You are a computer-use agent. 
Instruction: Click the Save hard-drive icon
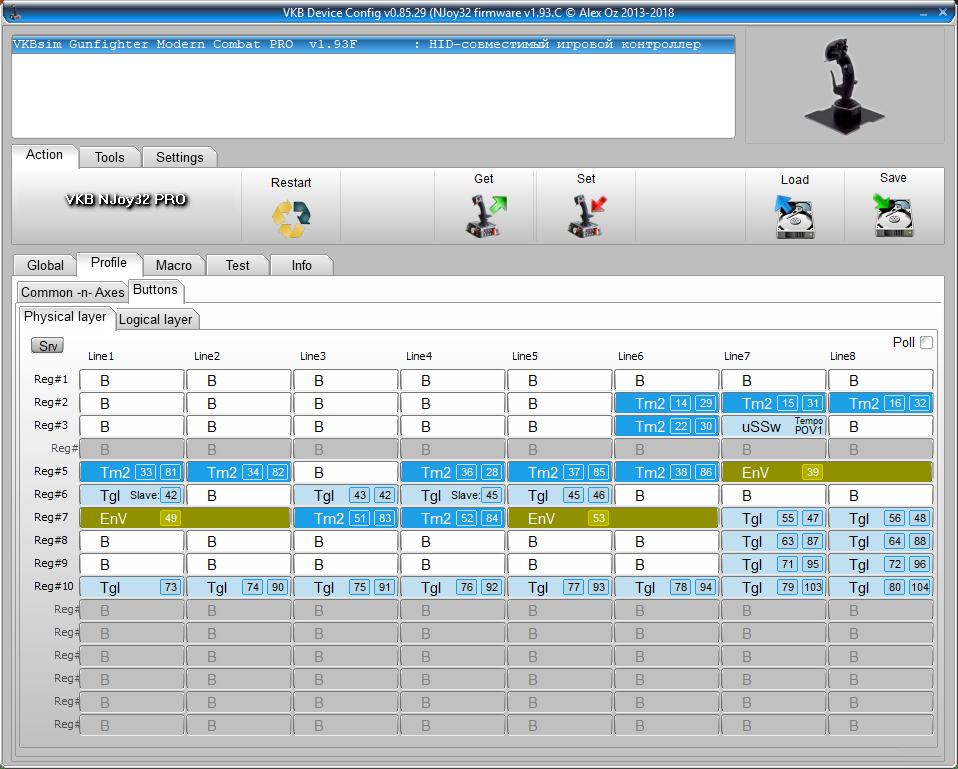tap(893, 215)
